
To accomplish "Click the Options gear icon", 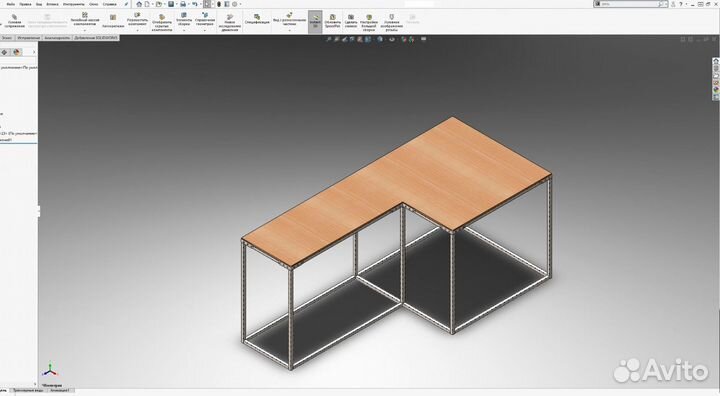I will pos(235,4).
